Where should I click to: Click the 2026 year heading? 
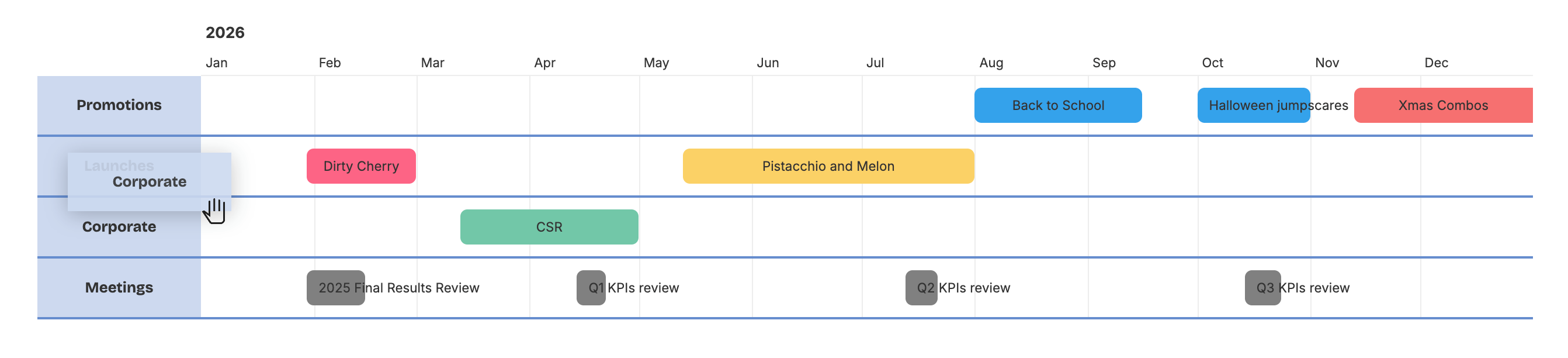pos(226,32)
